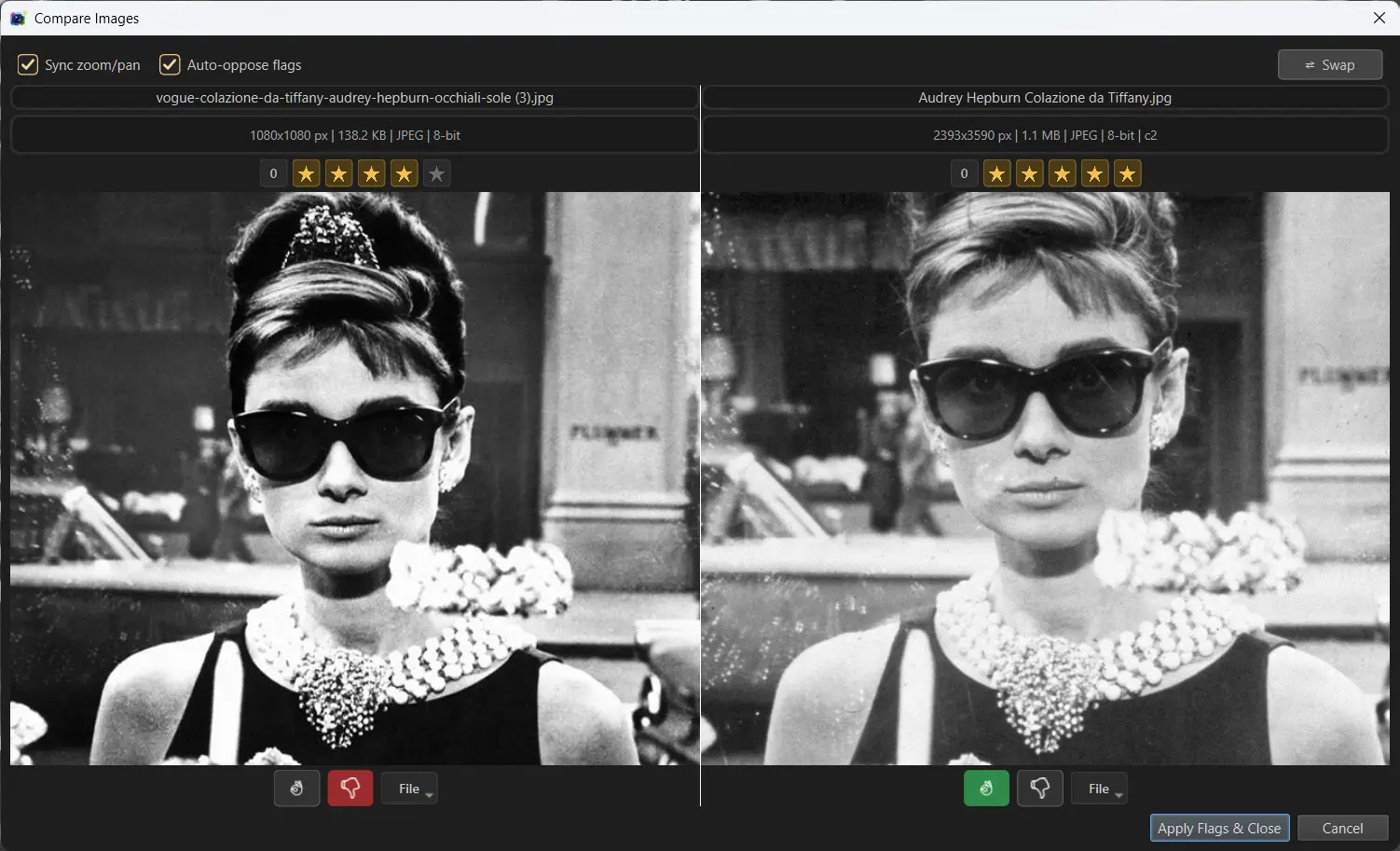Set the left image rating to three stars
Viewport: 1400px width, 851px height.
pos(372,173)
